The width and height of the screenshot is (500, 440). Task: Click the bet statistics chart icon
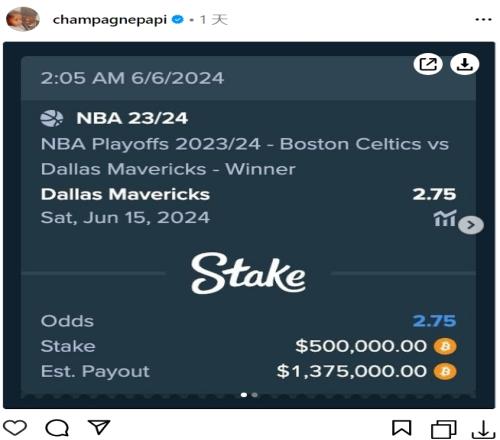[x=445, y=218]
